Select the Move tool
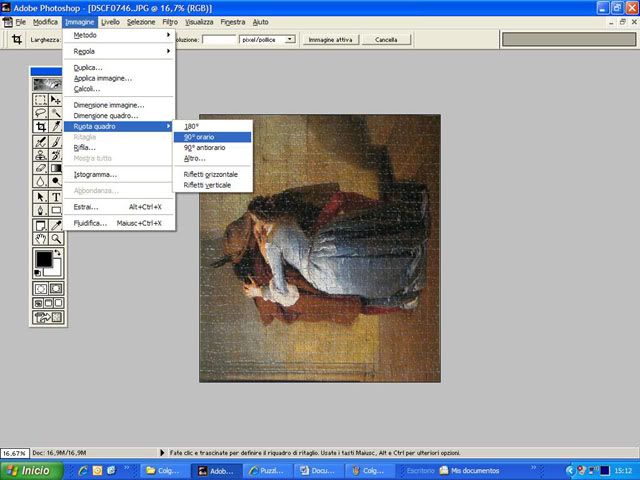 click(x=56, y=100)
